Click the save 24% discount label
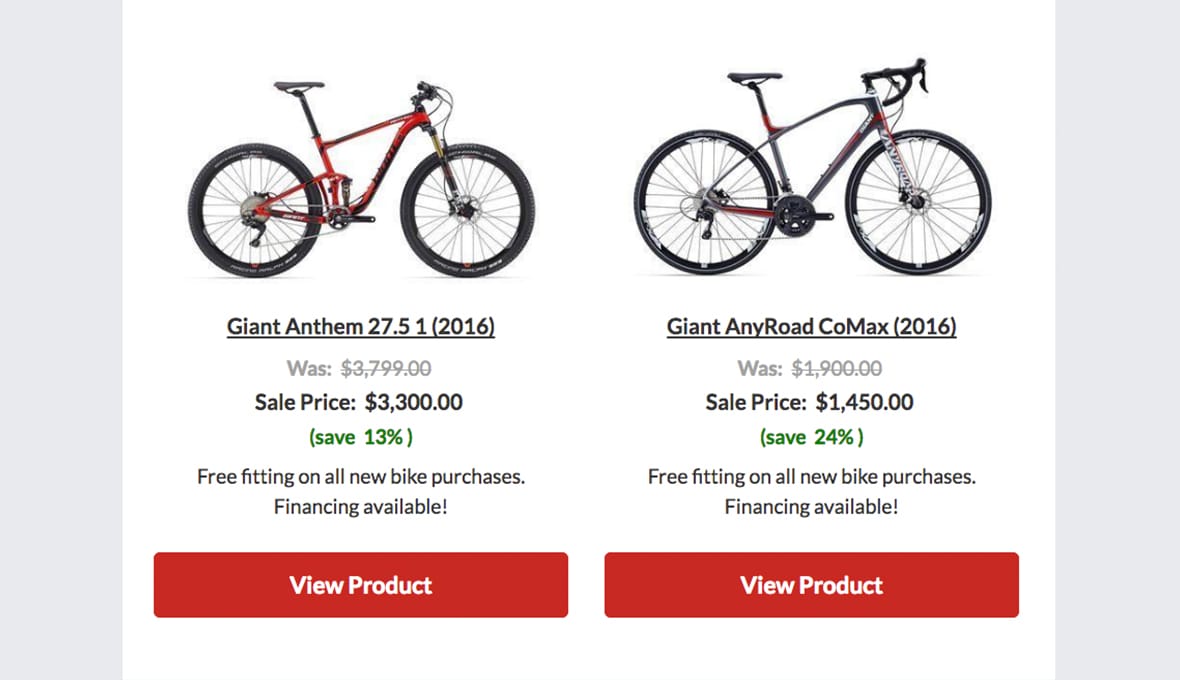The width and height of the screenshot is (1180, 680). [810, 437]
